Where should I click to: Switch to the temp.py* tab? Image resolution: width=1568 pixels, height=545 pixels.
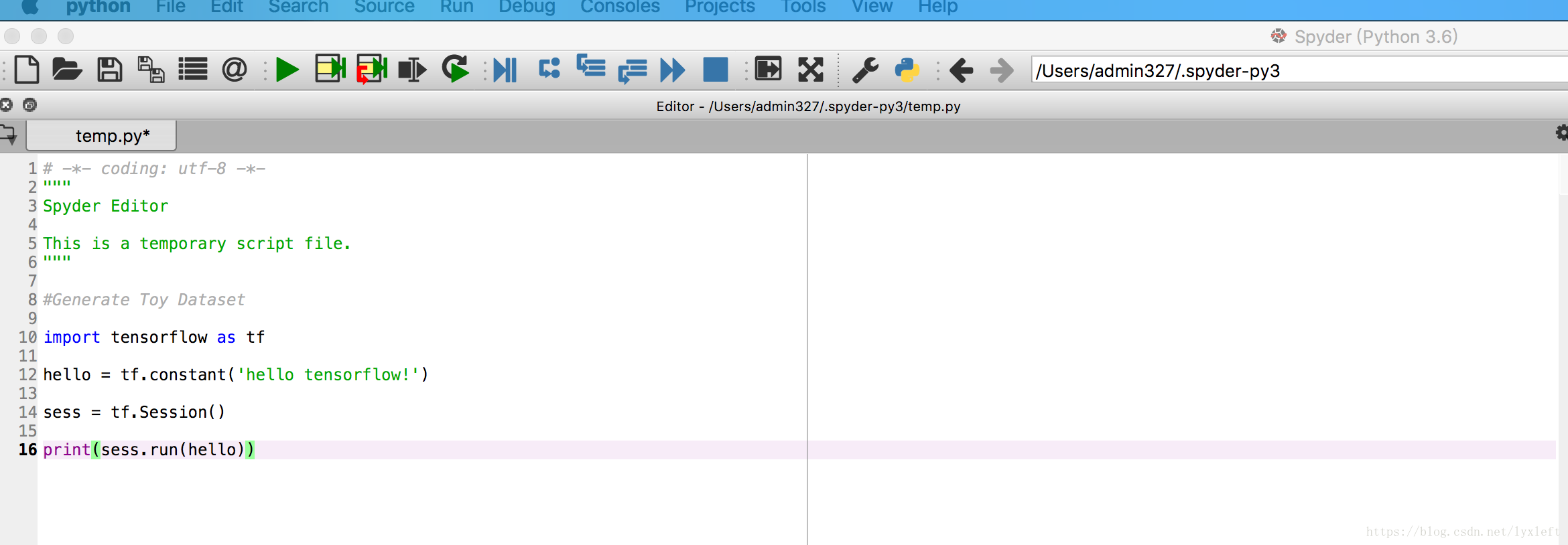coord(102,136)
